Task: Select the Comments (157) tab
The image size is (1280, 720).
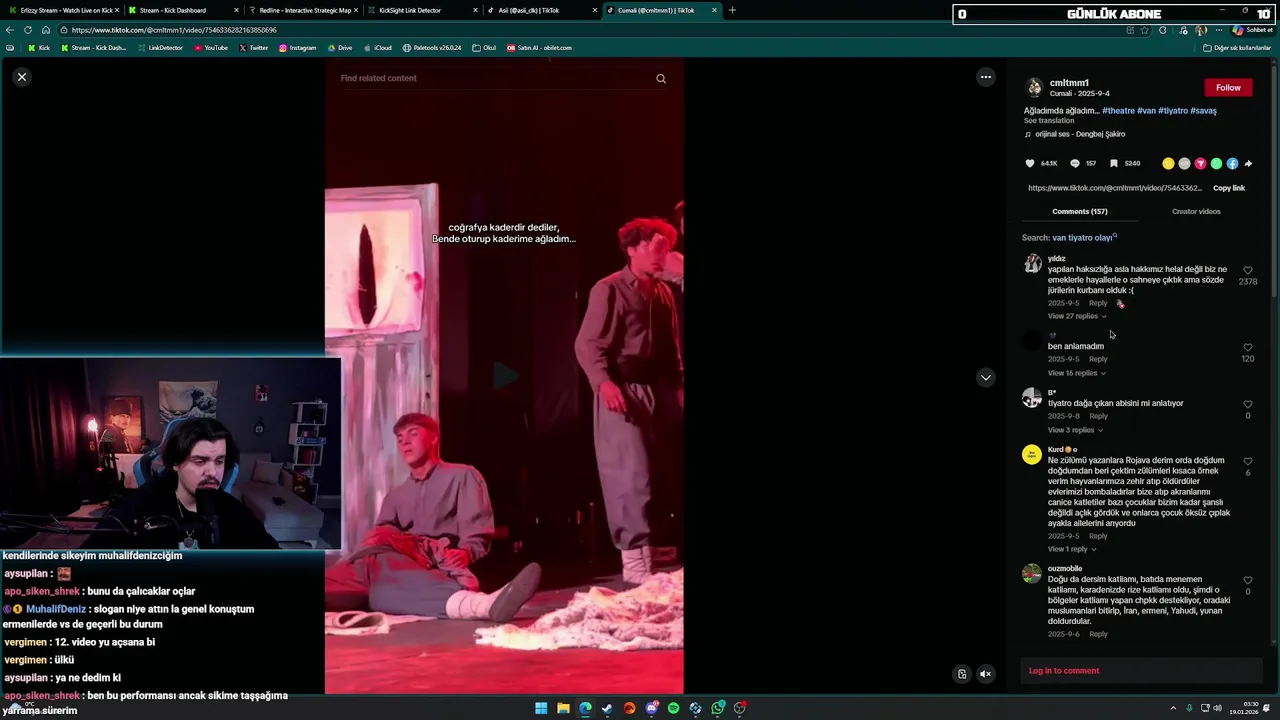Action: [x=1079, y=211]
